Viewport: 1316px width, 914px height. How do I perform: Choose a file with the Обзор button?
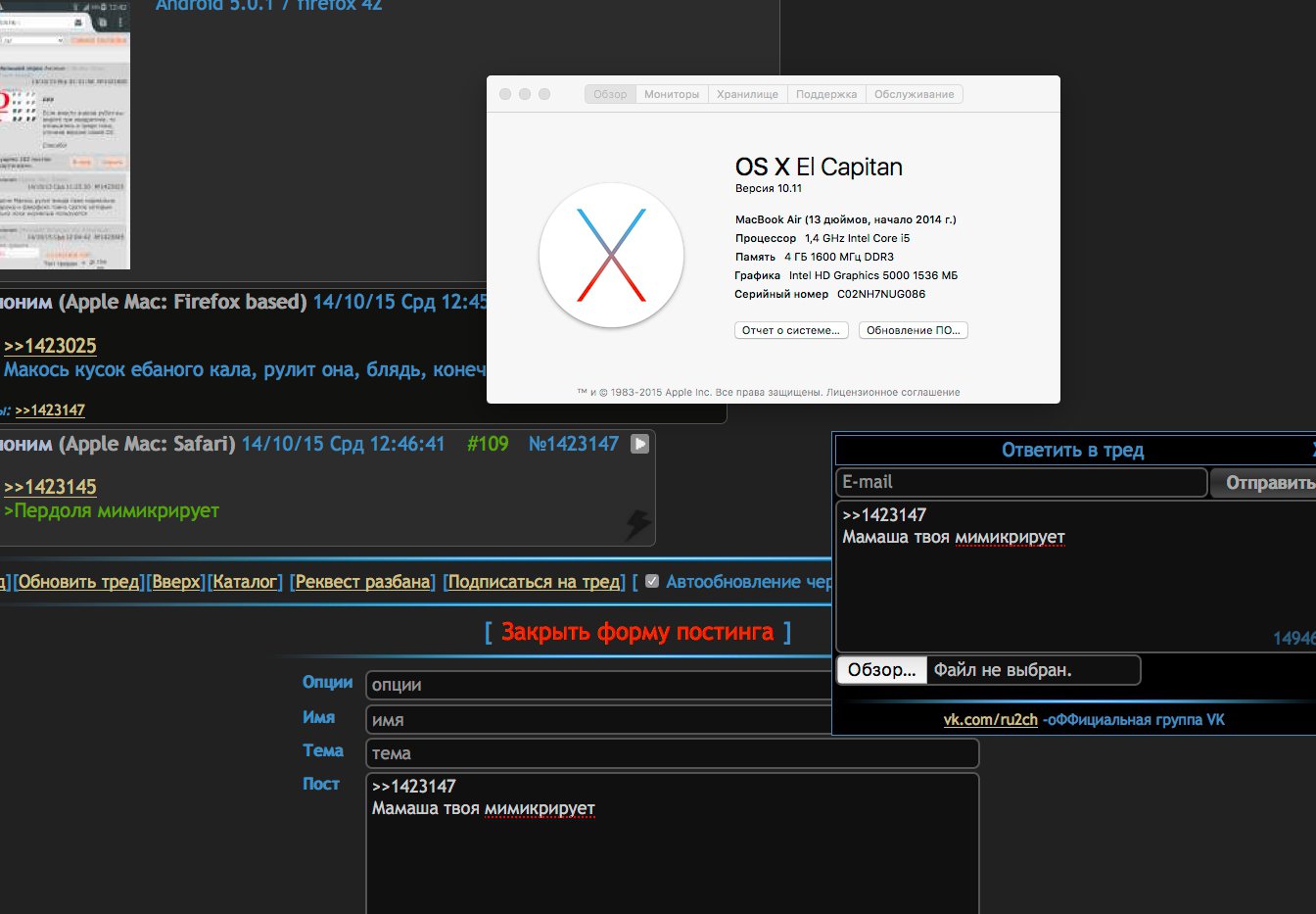pos(881,670)
